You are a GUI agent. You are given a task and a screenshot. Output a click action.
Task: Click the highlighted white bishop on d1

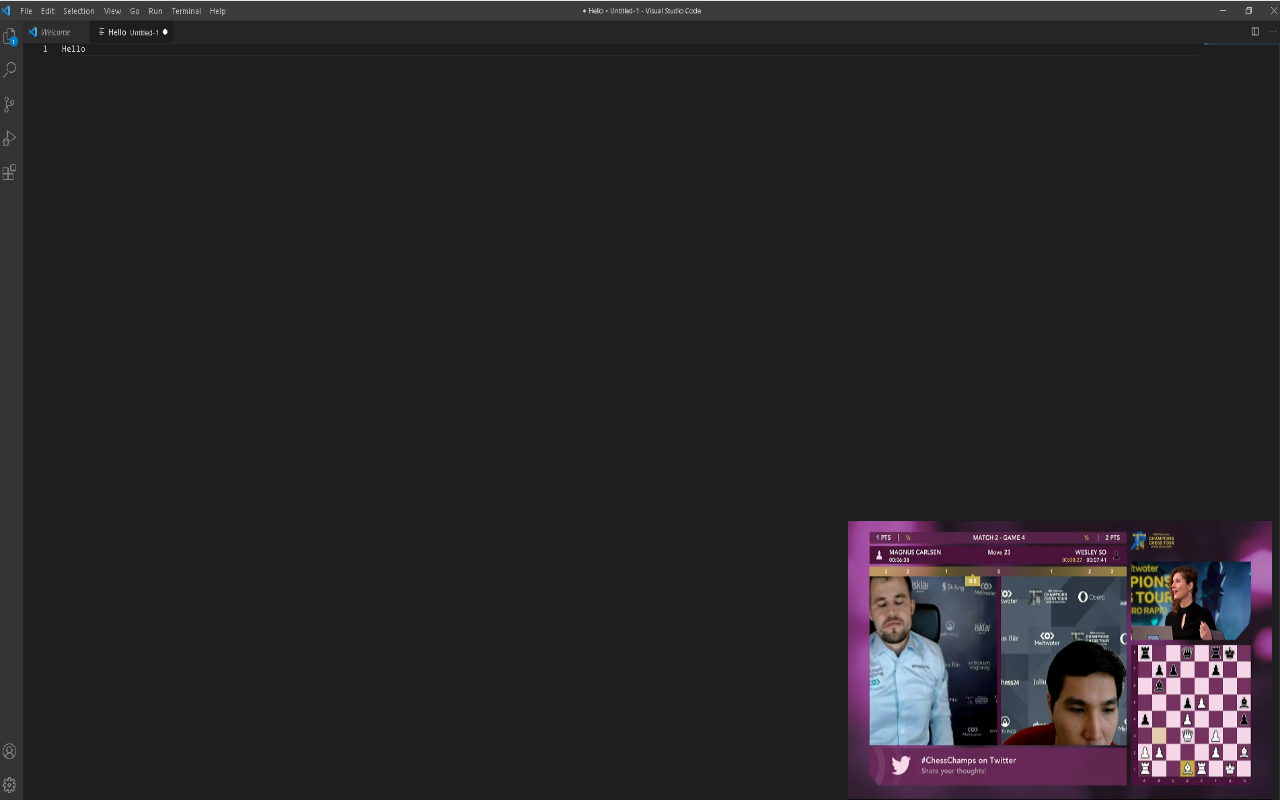1187,768
